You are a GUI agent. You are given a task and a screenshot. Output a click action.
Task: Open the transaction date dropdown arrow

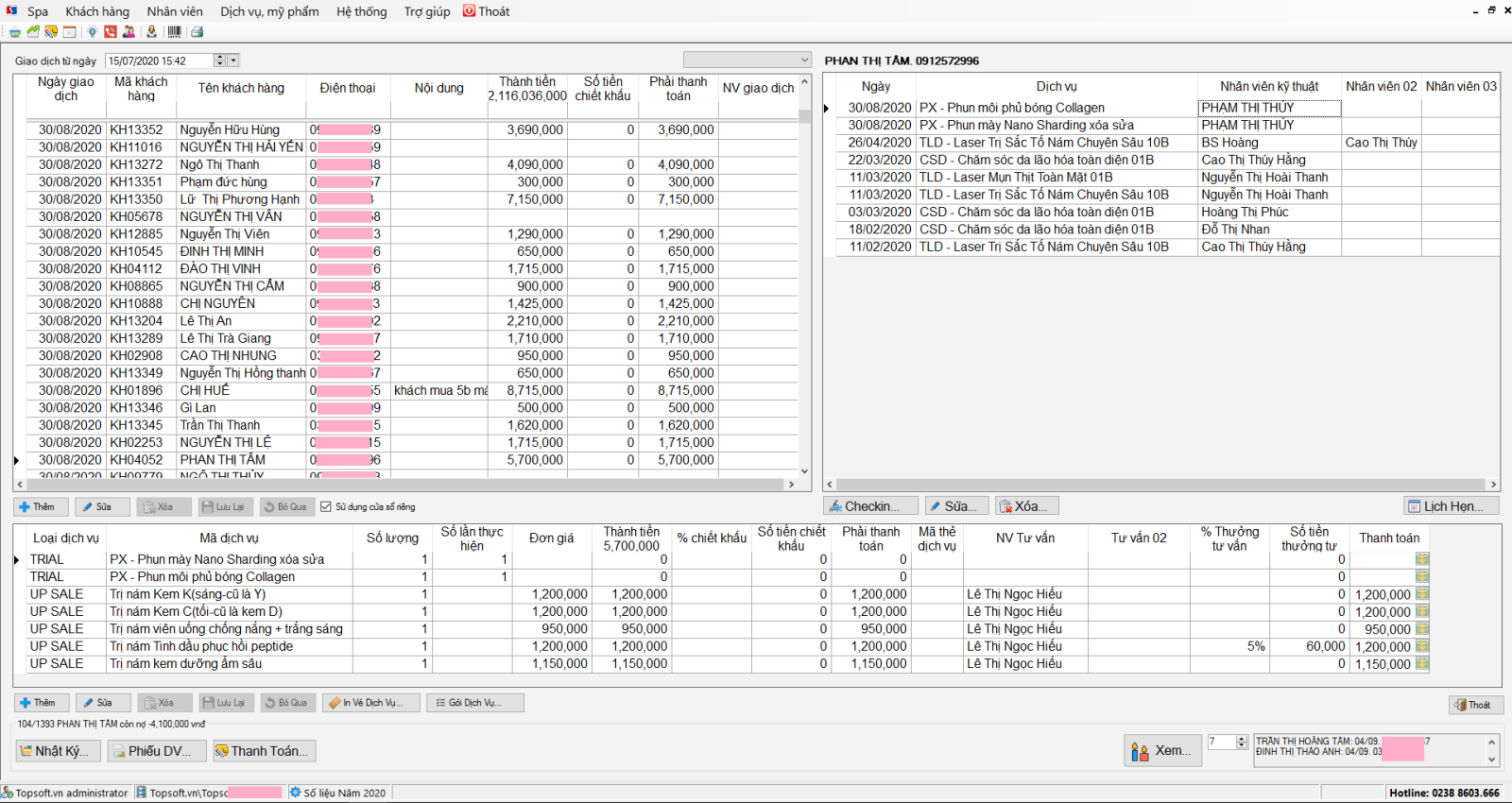233,60
